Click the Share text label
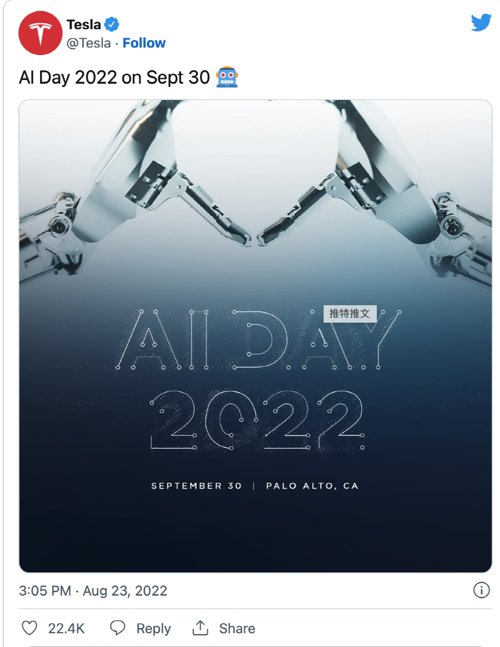This screenshot has width=500, height=647. click(237, 628)
